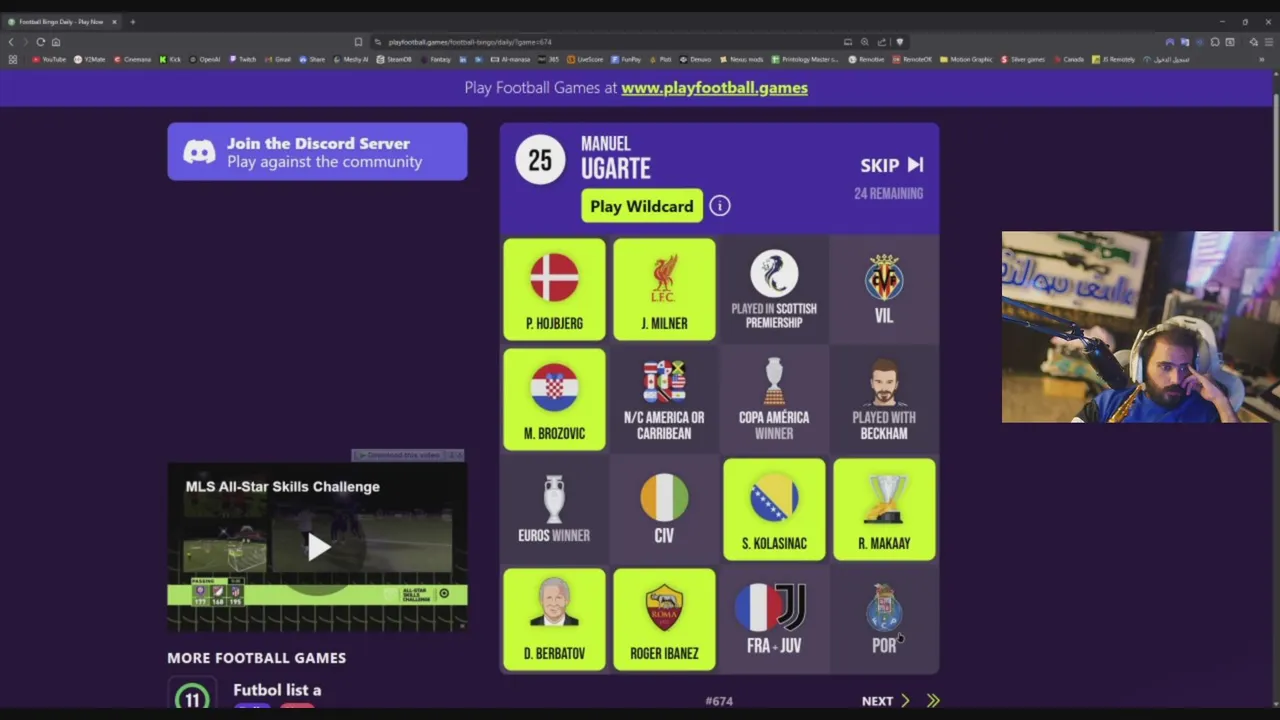Skip the current player Ugarte

click(x=892, y=166)
